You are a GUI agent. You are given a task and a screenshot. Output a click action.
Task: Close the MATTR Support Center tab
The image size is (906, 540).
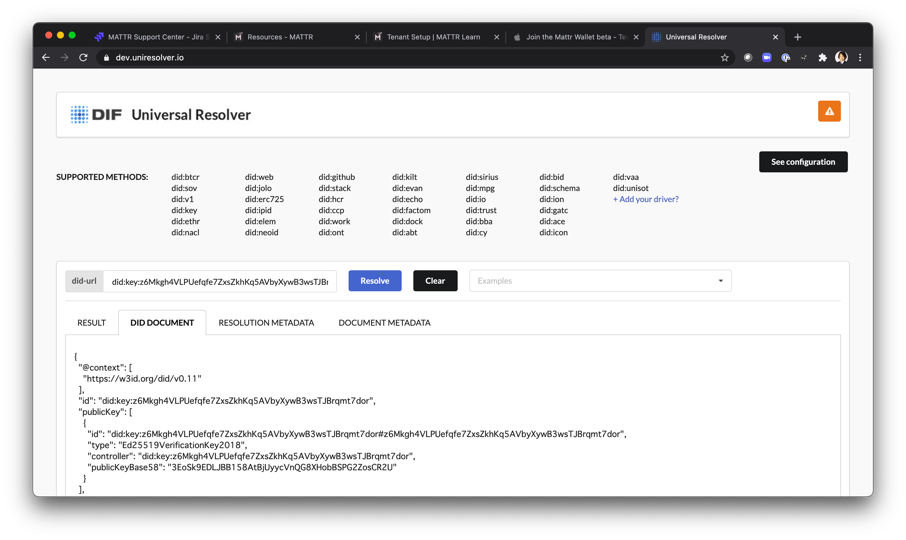(x=218, y=37)
